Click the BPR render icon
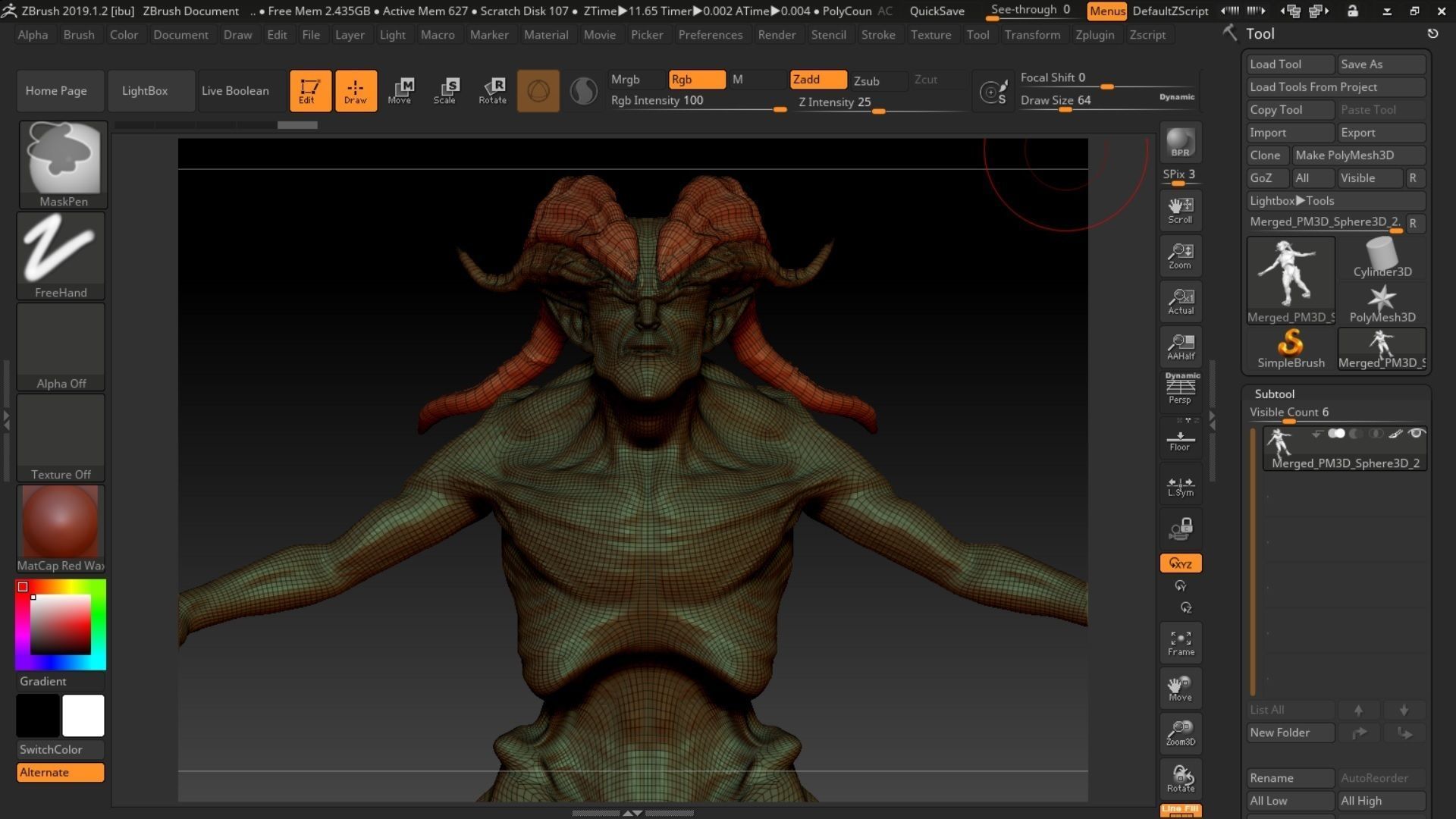This screenshot has height=819, width=1456. pyautogui.click(x=1180, y=143)
